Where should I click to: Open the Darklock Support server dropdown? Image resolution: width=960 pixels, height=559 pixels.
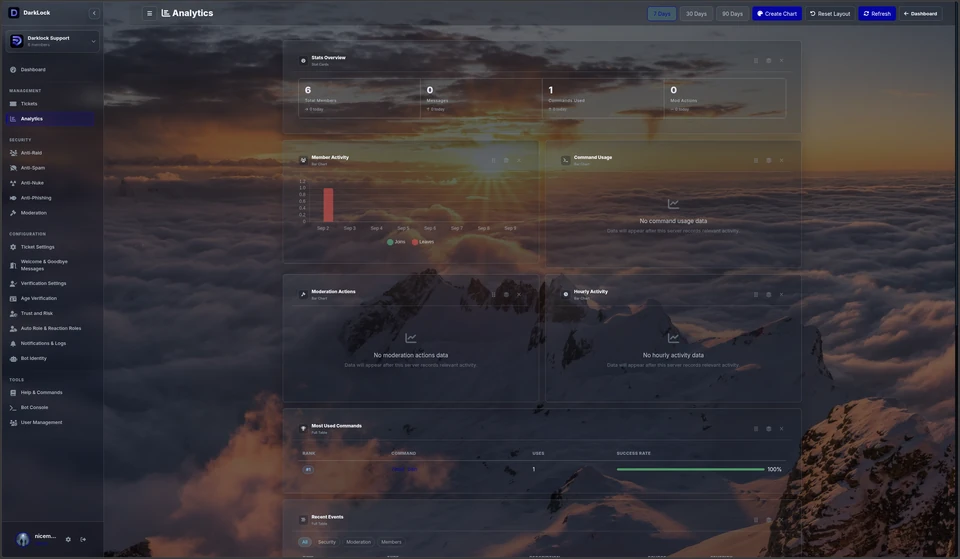pyautogui.click(x=52, y=41)
